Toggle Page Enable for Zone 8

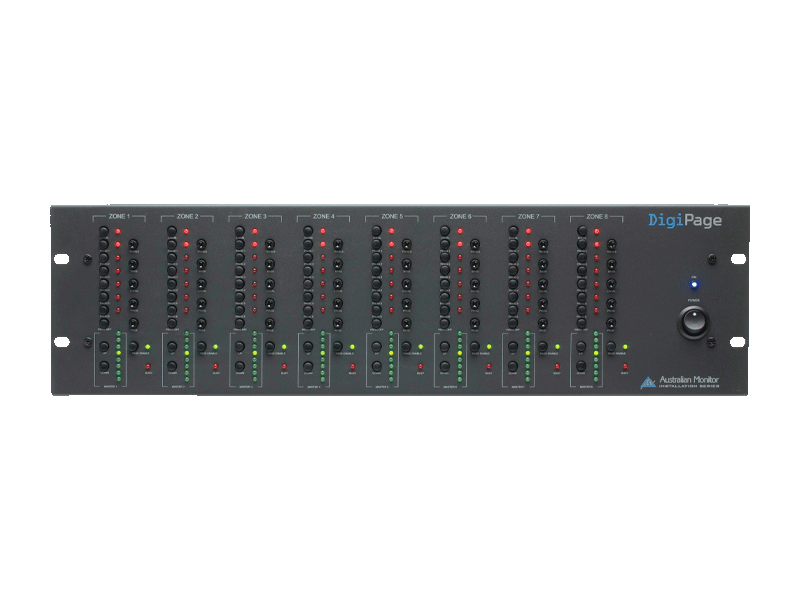tap(609, 347)
